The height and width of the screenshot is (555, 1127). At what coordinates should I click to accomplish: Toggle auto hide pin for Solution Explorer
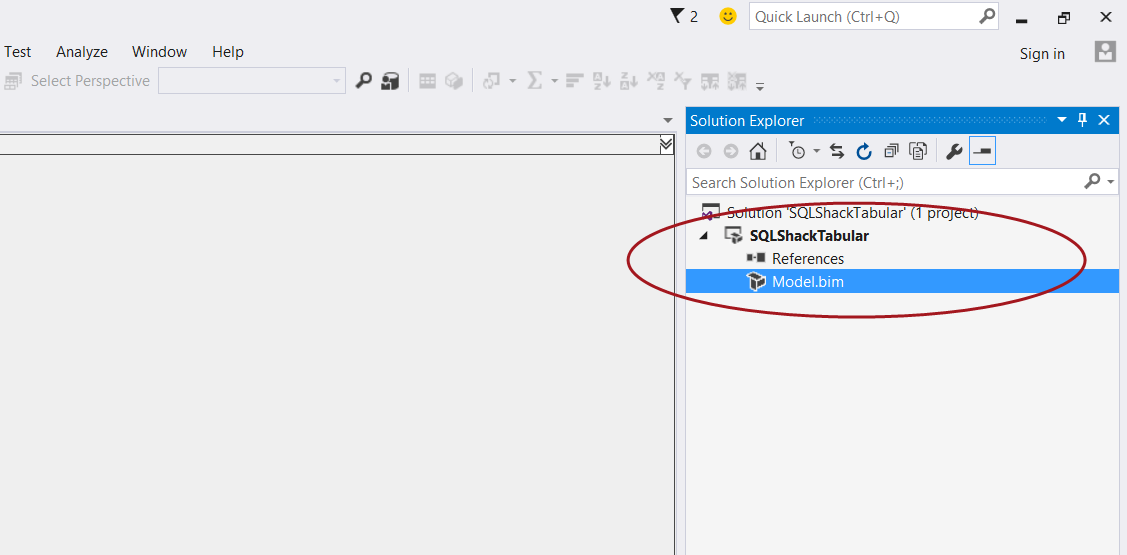click(x=1082, y=120)
